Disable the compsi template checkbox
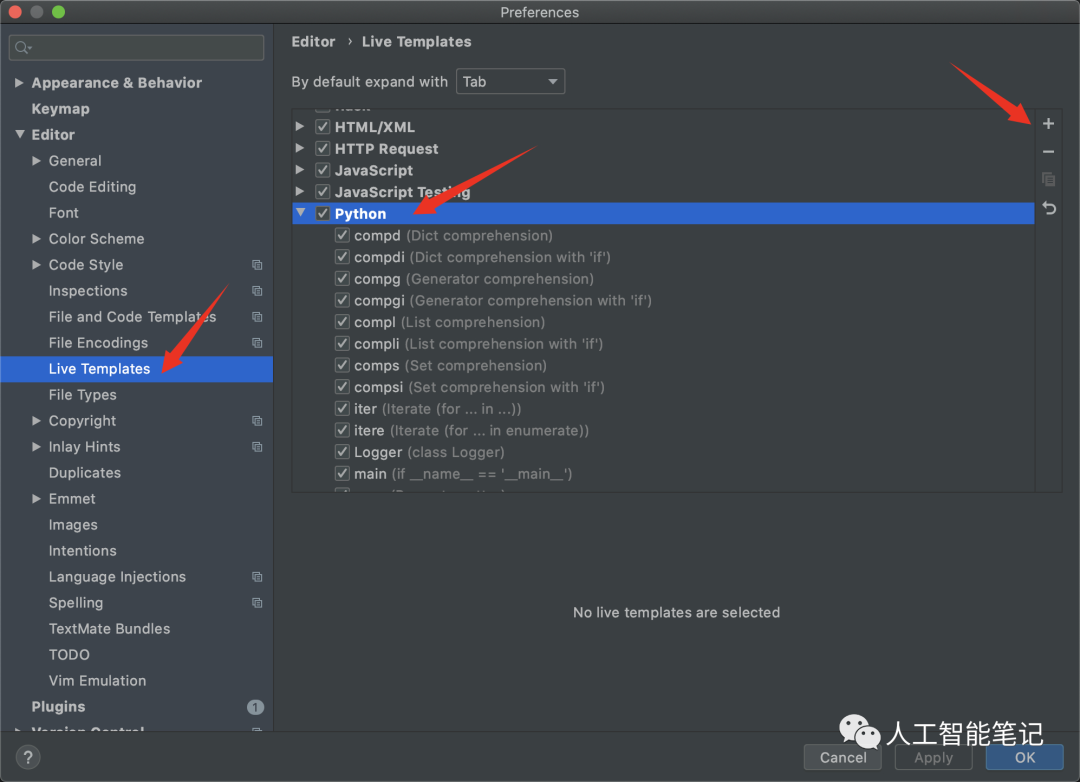The height and width of the screenshot is (782, 1080). (x=342, y=387)
